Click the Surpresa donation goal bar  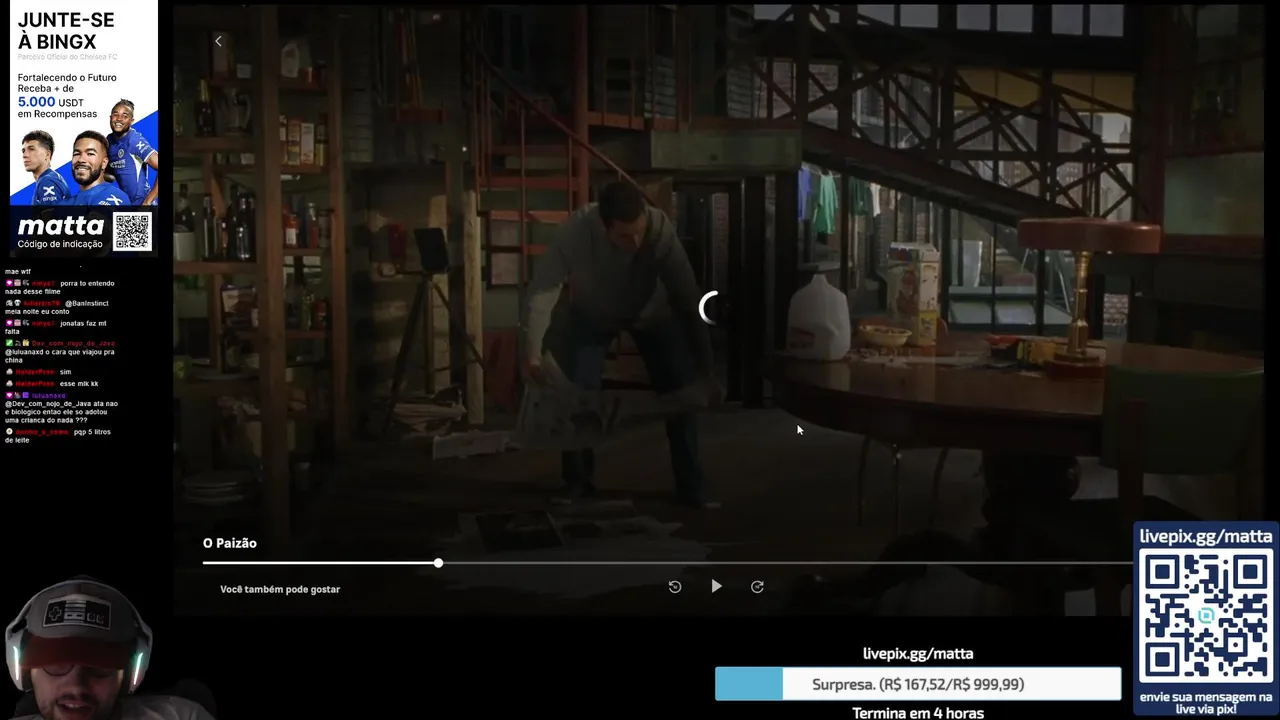(918, 684)
